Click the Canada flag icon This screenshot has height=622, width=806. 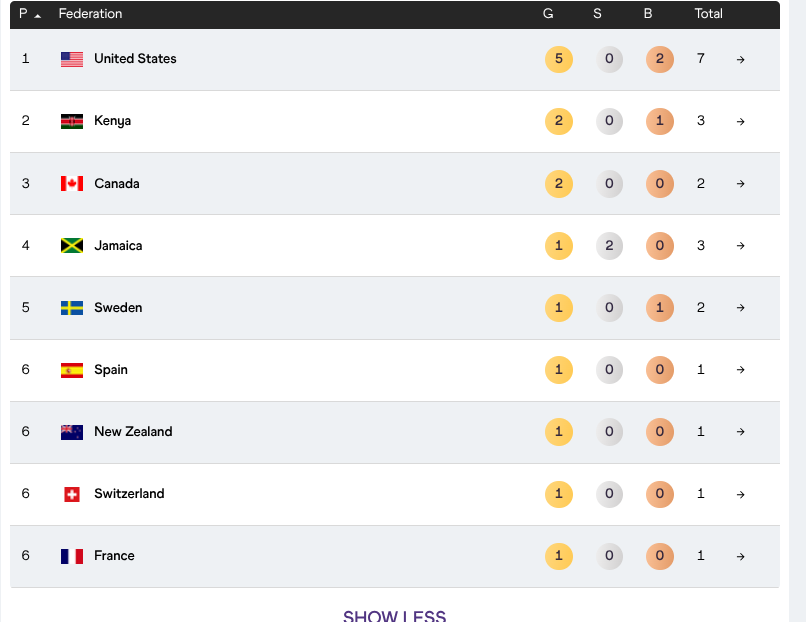pyautogui.click(x=72, y=184)
